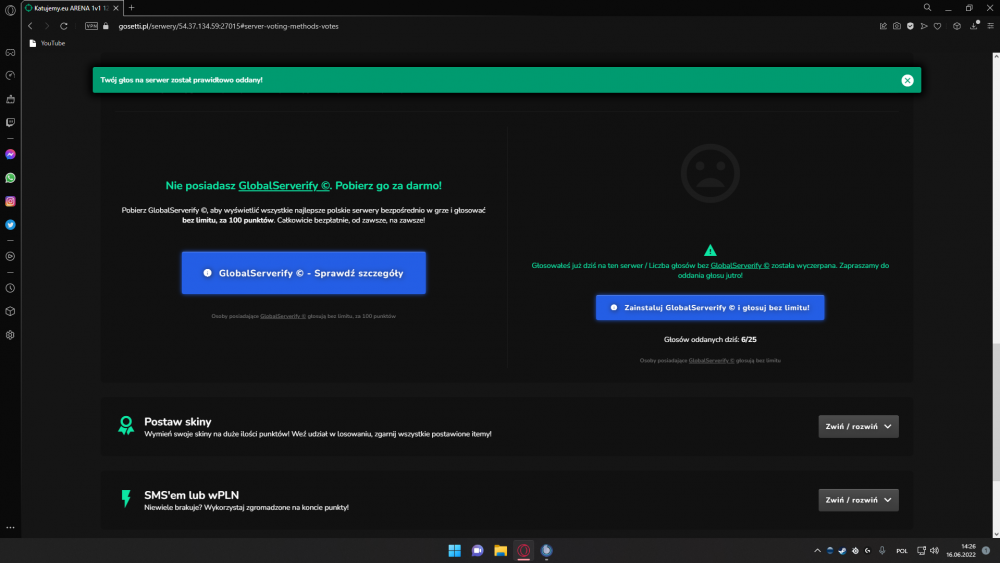Image resolution: width=1000 pixels, height=563 pixels.
Task: Open the clock and date 14:26
Action: (961, 550)
